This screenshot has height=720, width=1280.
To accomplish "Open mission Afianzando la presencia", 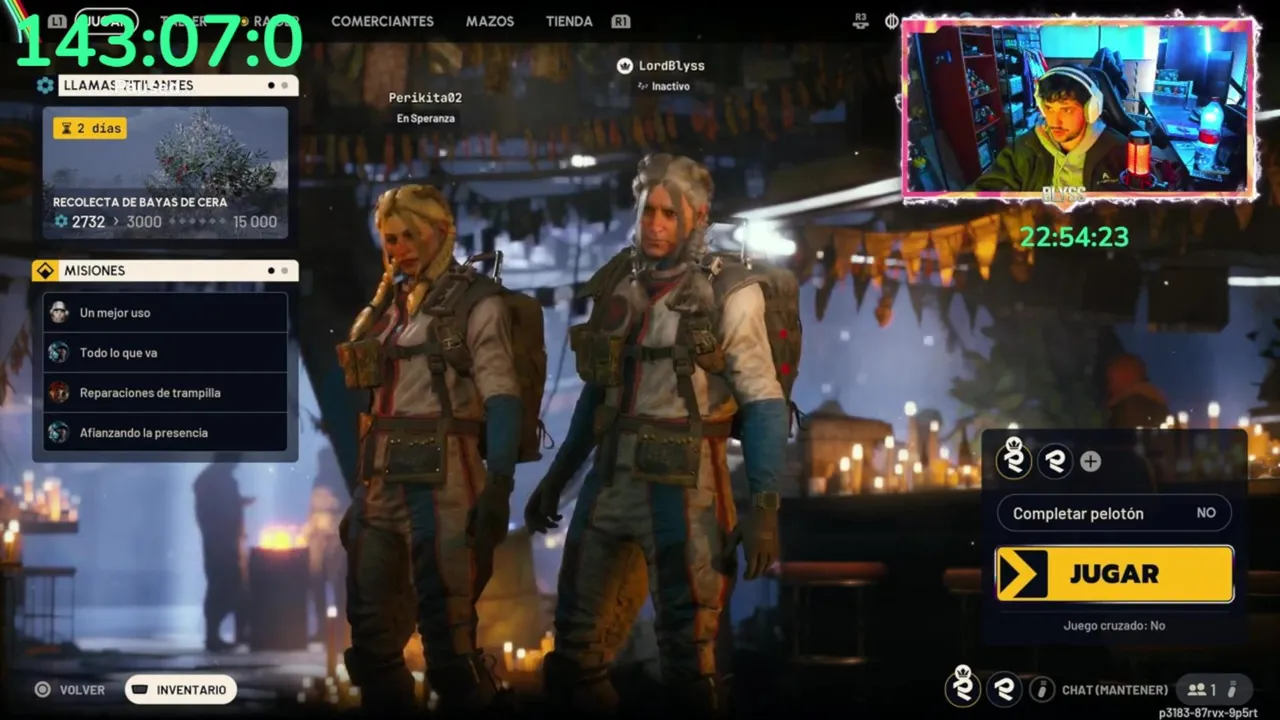I will [165, 433].
